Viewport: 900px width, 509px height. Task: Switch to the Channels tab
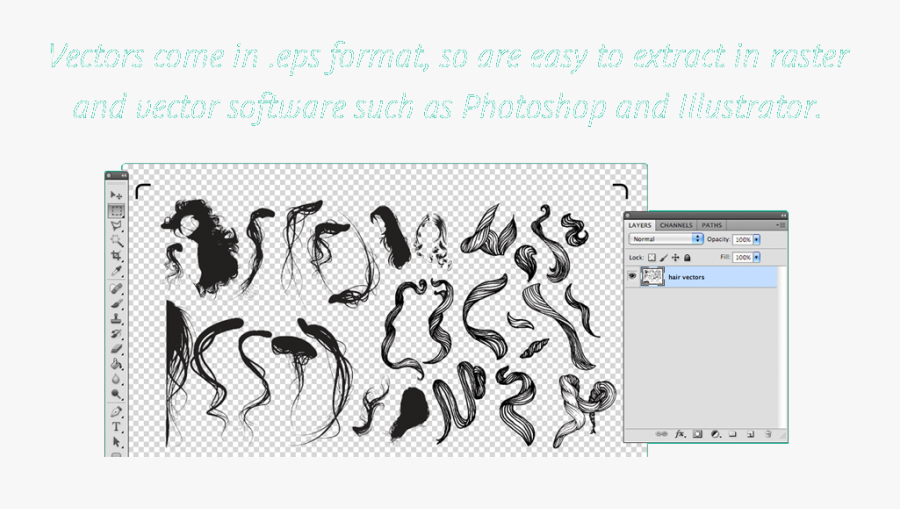click(x=676, y=225)
